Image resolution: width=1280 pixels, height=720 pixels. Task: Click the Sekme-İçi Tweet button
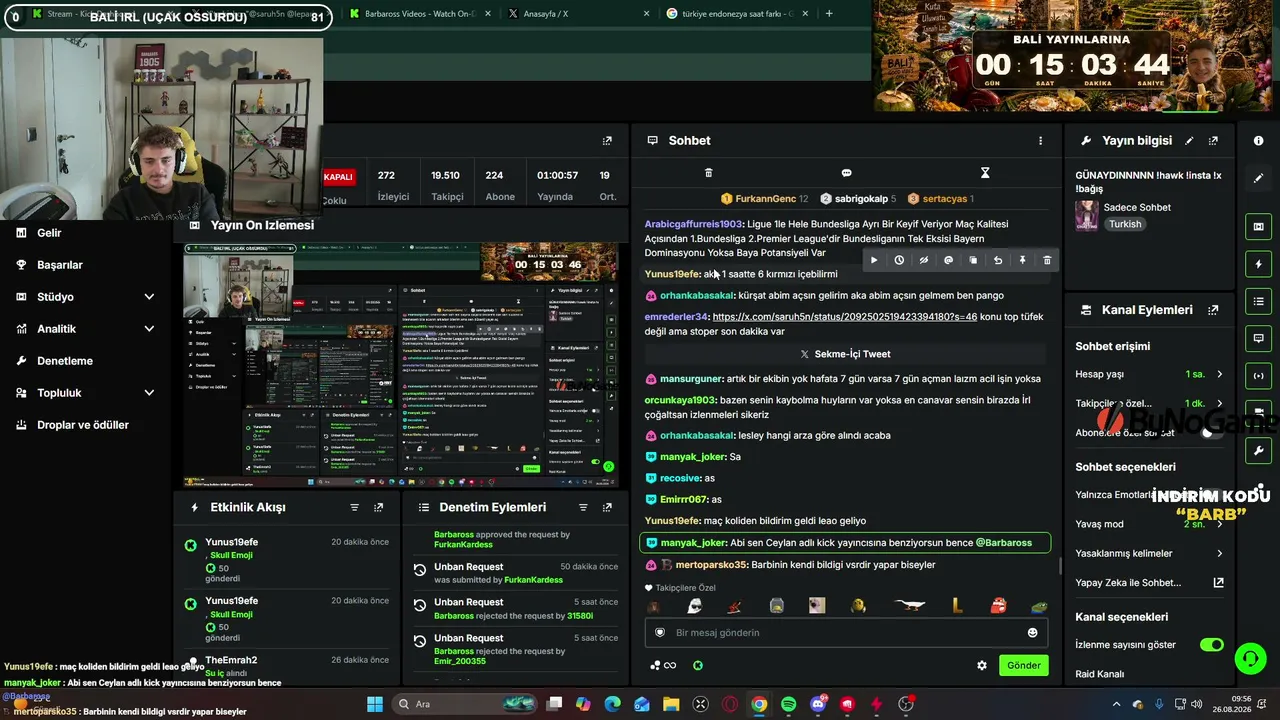[846, 354]
